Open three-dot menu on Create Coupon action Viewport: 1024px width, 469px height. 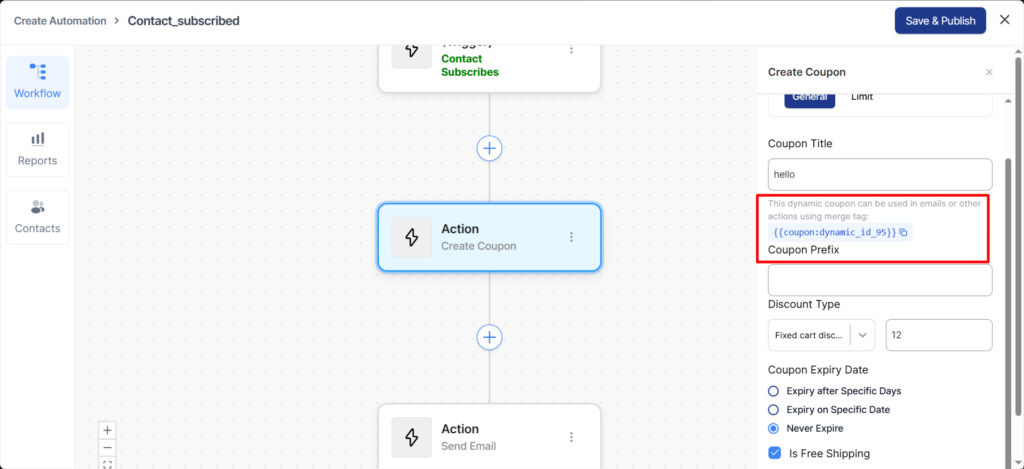[572, 237]
